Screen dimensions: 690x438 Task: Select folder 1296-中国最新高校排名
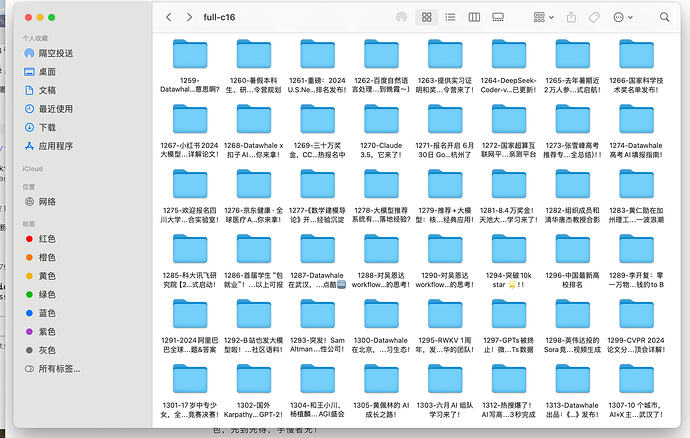[x=573, y=249]
